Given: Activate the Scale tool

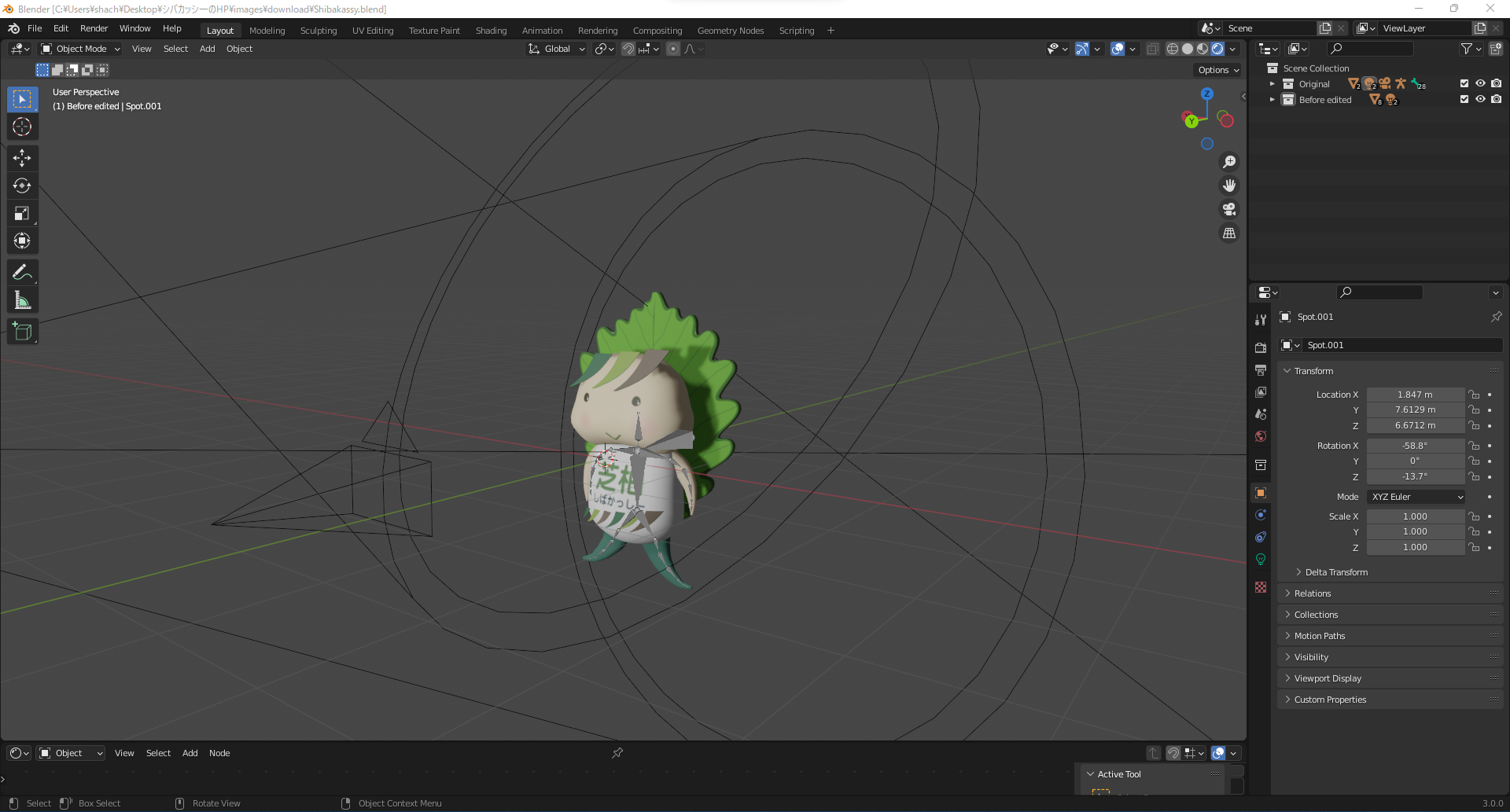Looking at the screenshot, I should point(22,214).
